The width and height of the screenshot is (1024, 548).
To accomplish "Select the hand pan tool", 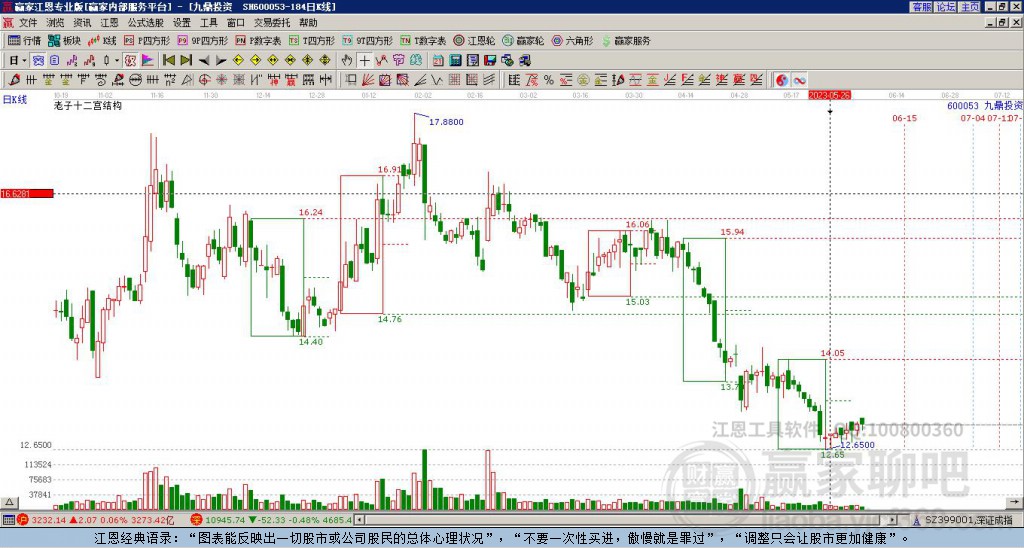I will tap(347, 60).
